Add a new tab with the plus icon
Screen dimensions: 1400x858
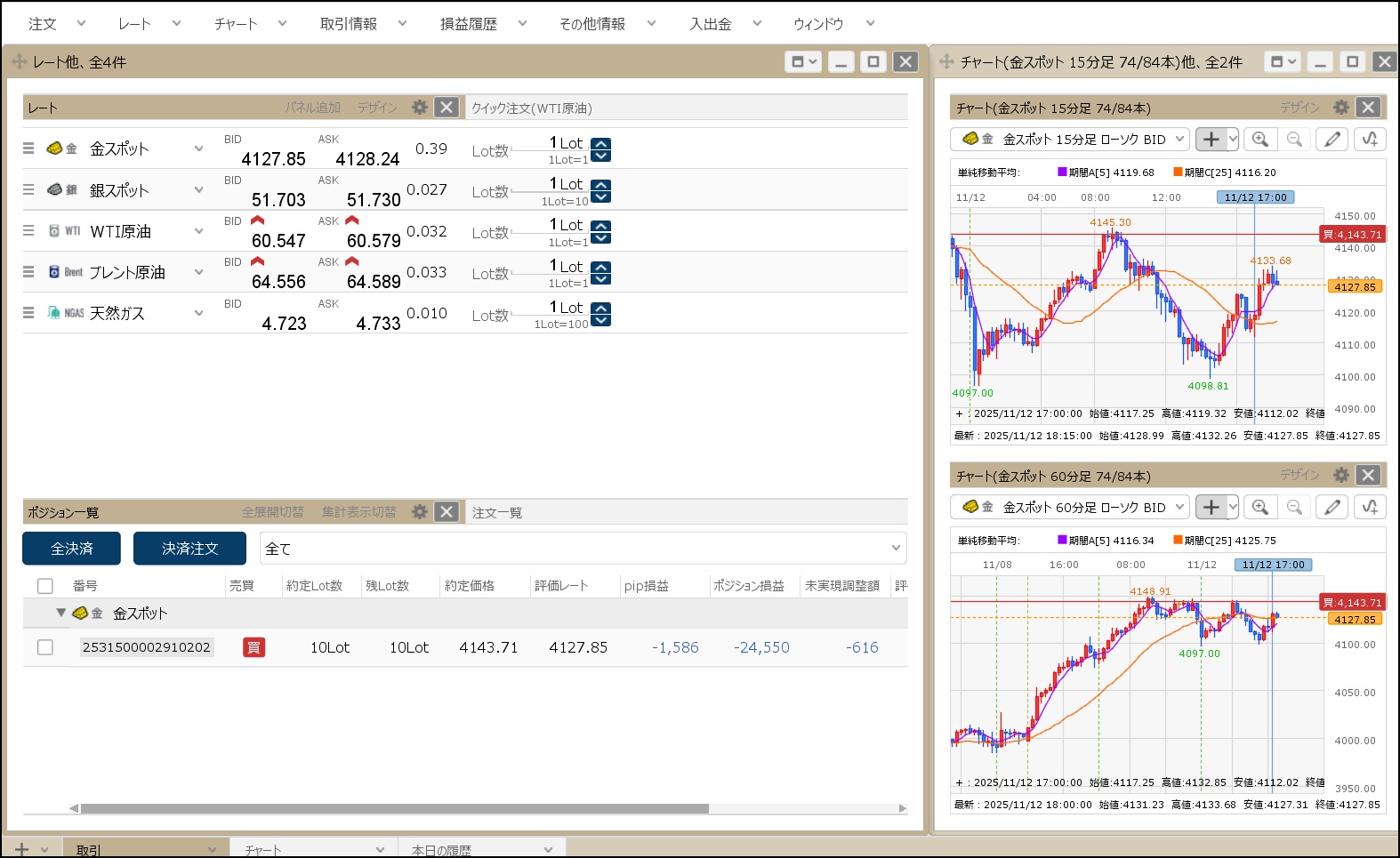click(x=21, y=849)
